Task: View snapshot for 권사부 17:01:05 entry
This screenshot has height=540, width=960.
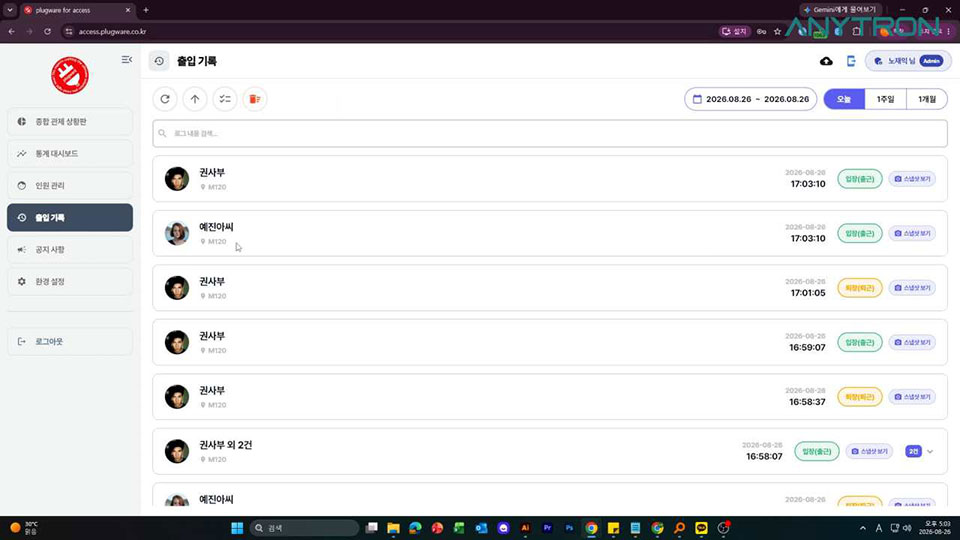Action: point(912,288)
